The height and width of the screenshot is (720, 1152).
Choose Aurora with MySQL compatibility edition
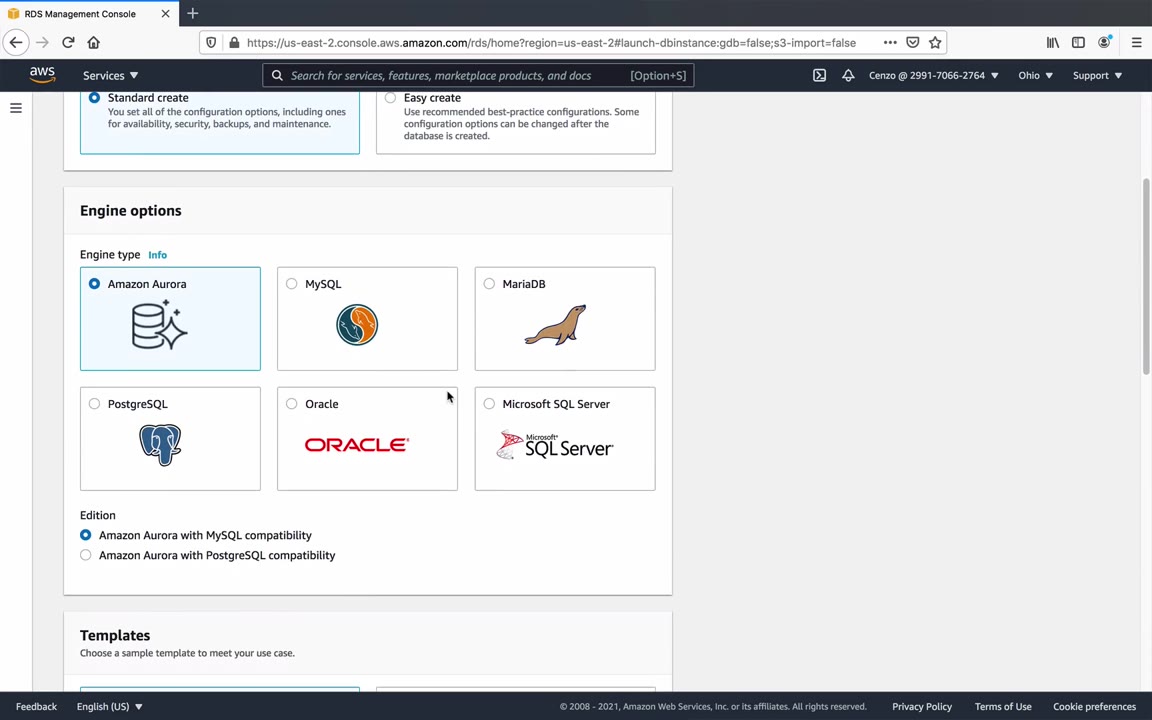(86, 535)
